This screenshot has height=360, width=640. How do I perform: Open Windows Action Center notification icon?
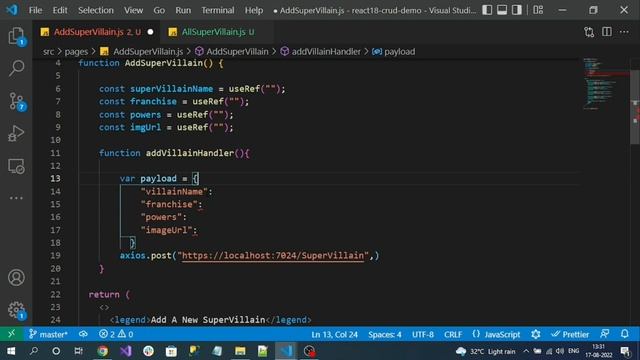click(x=625, y=351)
